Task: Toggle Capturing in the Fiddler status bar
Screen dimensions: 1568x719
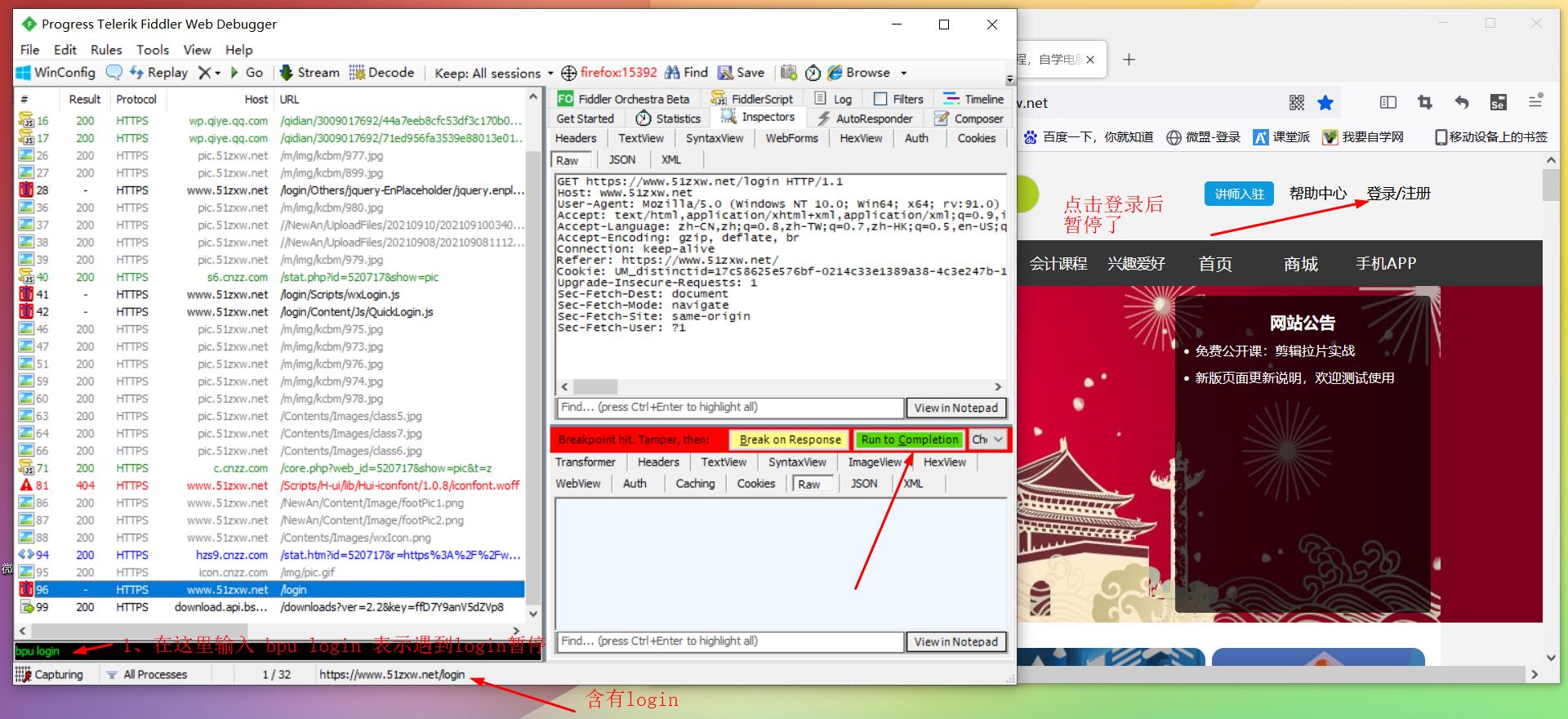Action: pyautogui.click(x=50, y=674)
